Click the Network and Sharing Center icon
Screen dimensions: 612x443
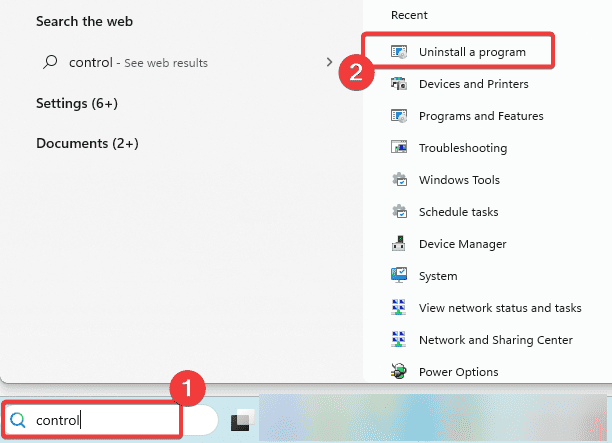coord(399,339)
